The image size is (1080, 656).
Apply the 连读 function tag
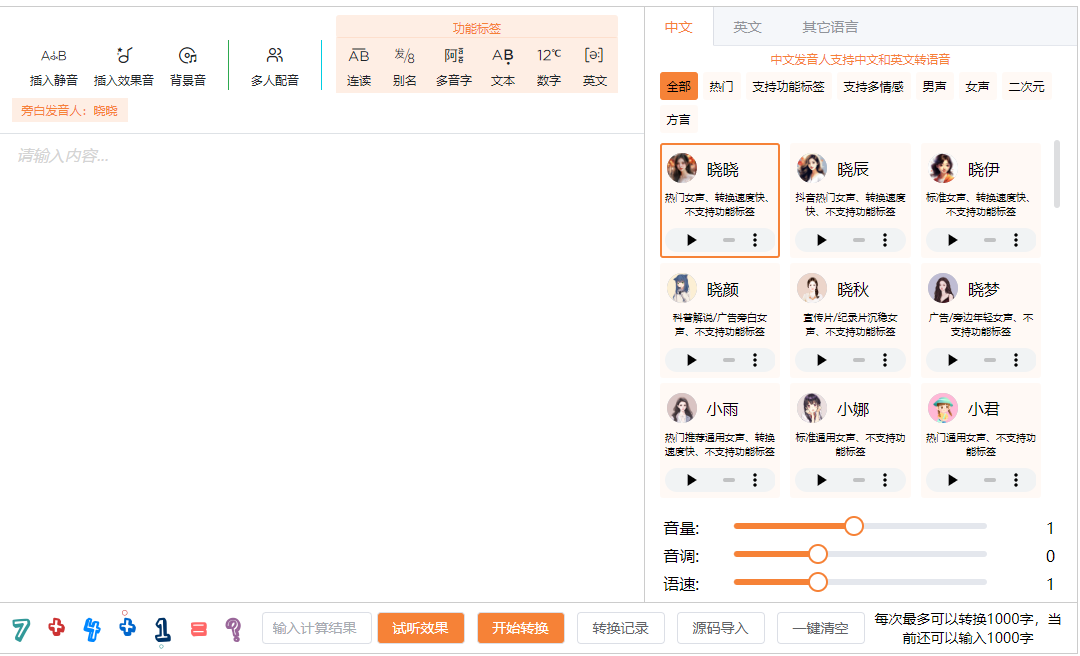point(359,56)
